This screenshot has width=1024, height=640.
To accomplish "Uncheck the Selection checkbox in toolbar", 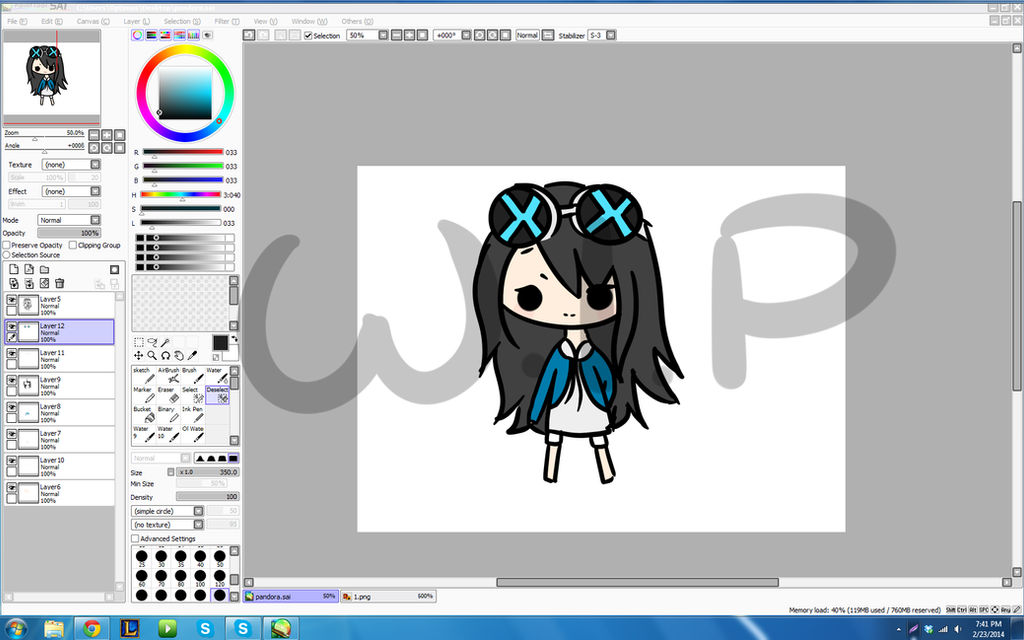I will 308,35.
